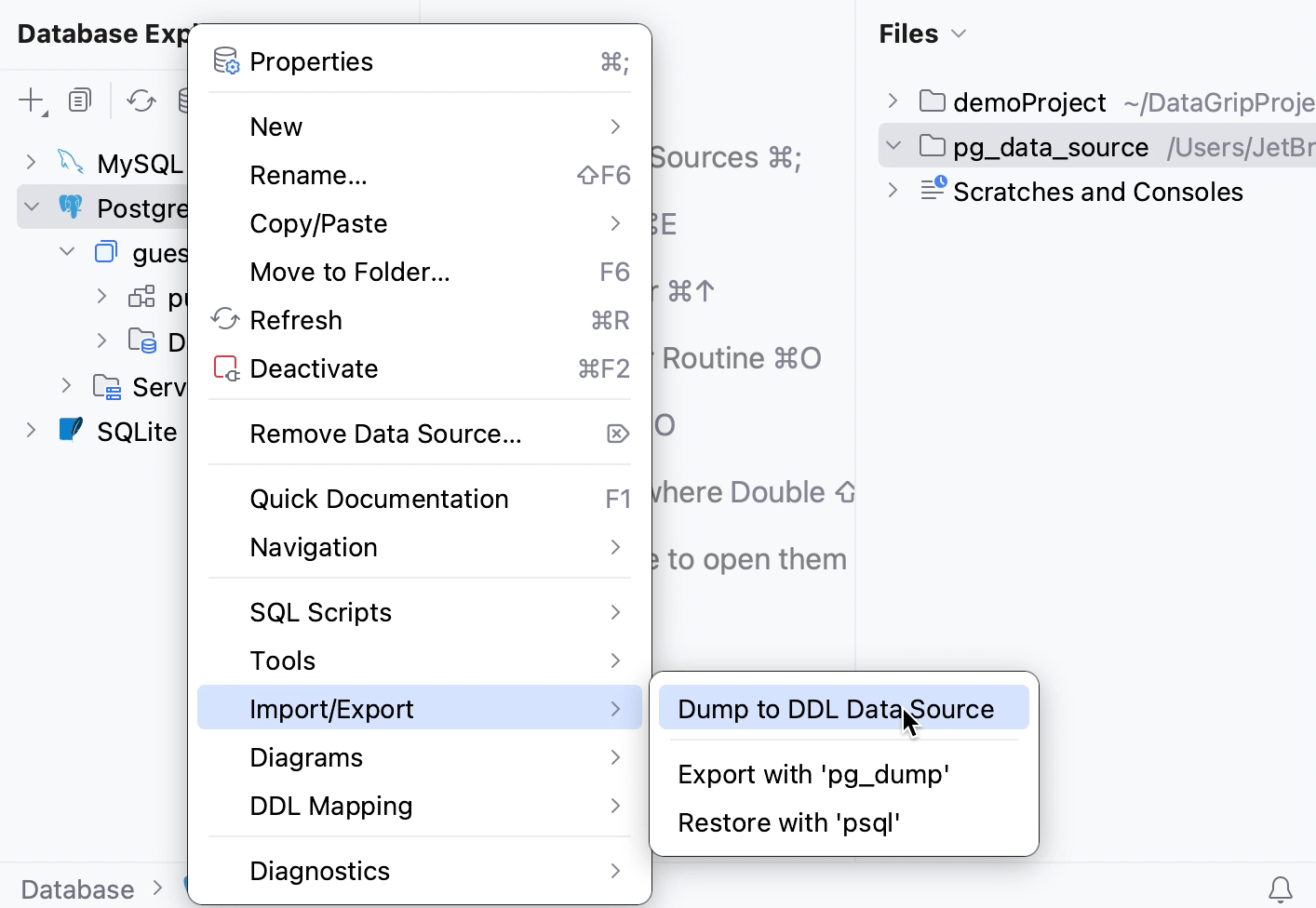The width and height of the screenshot is (1316, 908).
Task: Click the pg_data_source folder icon
Action: point(933,145)
